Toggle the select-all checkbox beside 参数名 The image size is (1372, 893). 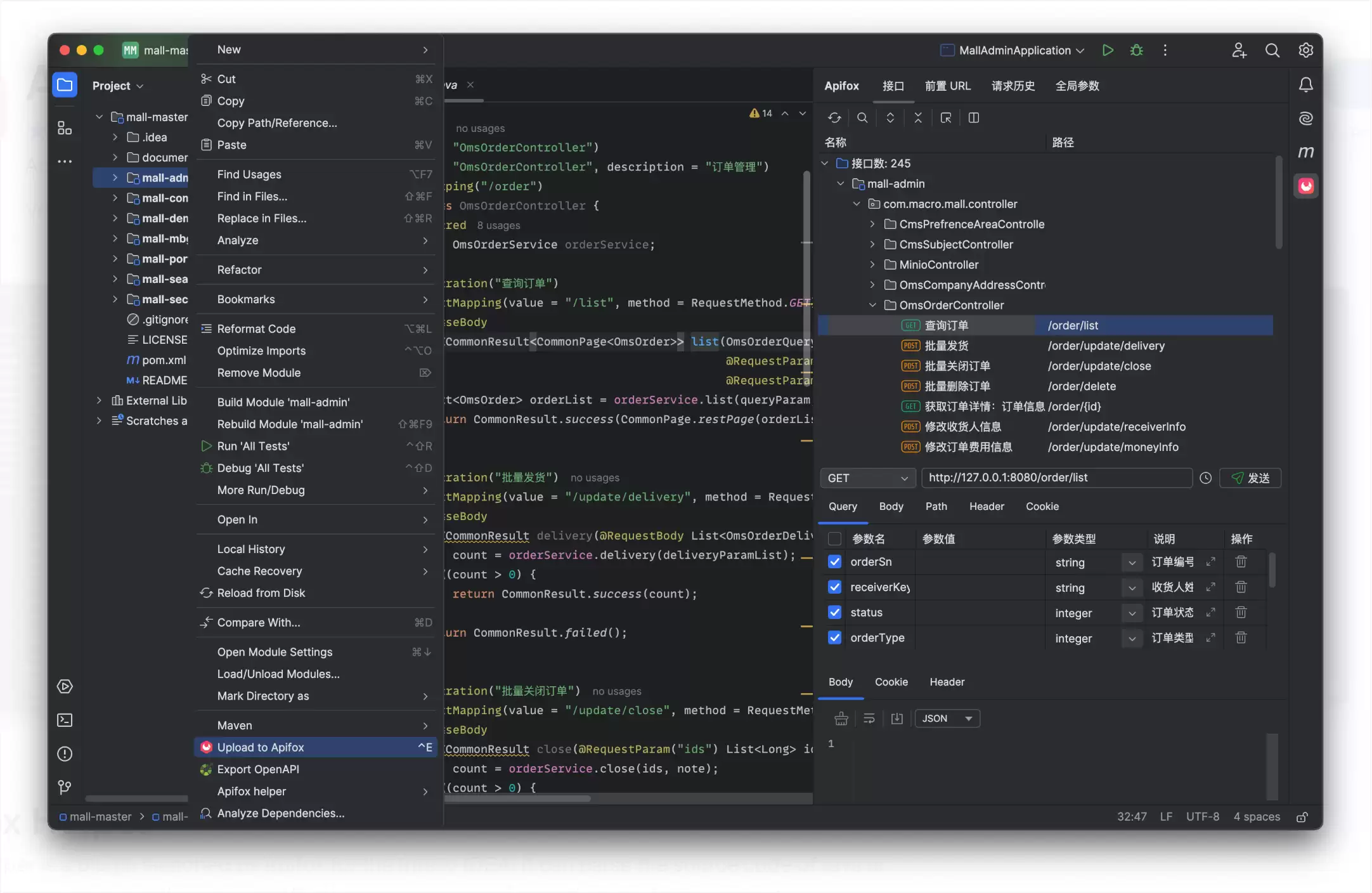point(834,539)
